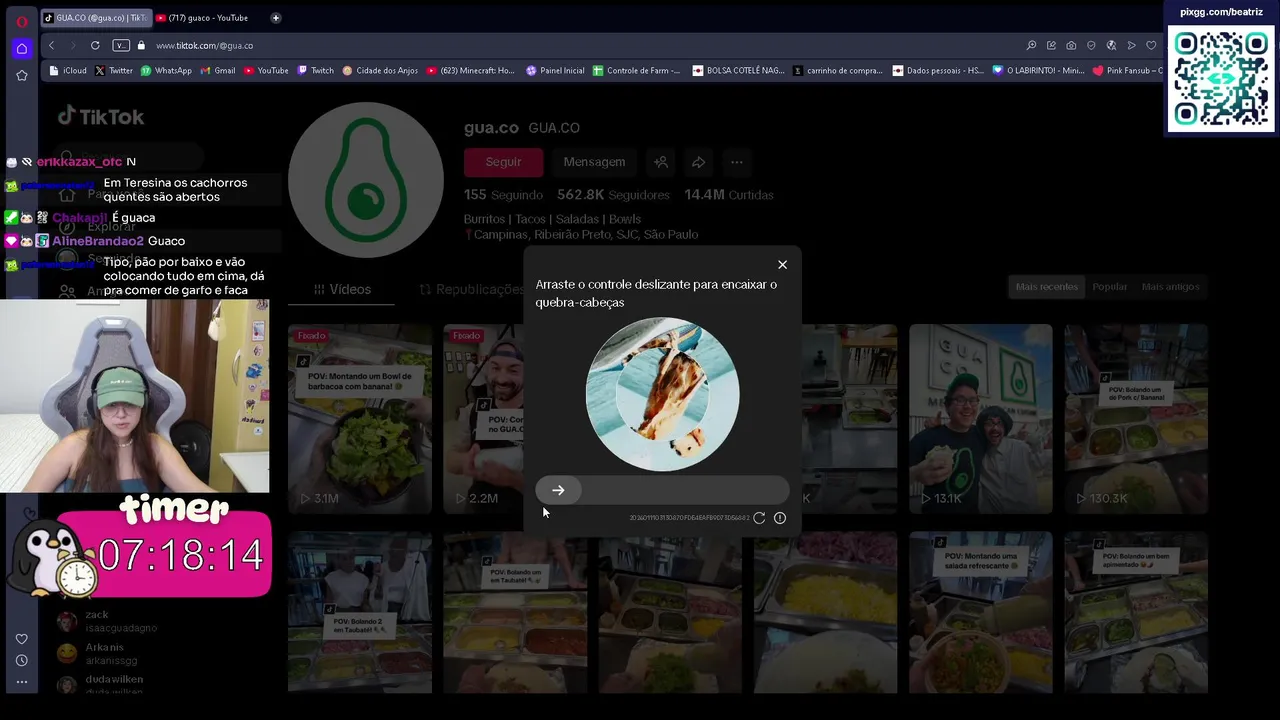Click the gua.co avocado profile picture

366,180
